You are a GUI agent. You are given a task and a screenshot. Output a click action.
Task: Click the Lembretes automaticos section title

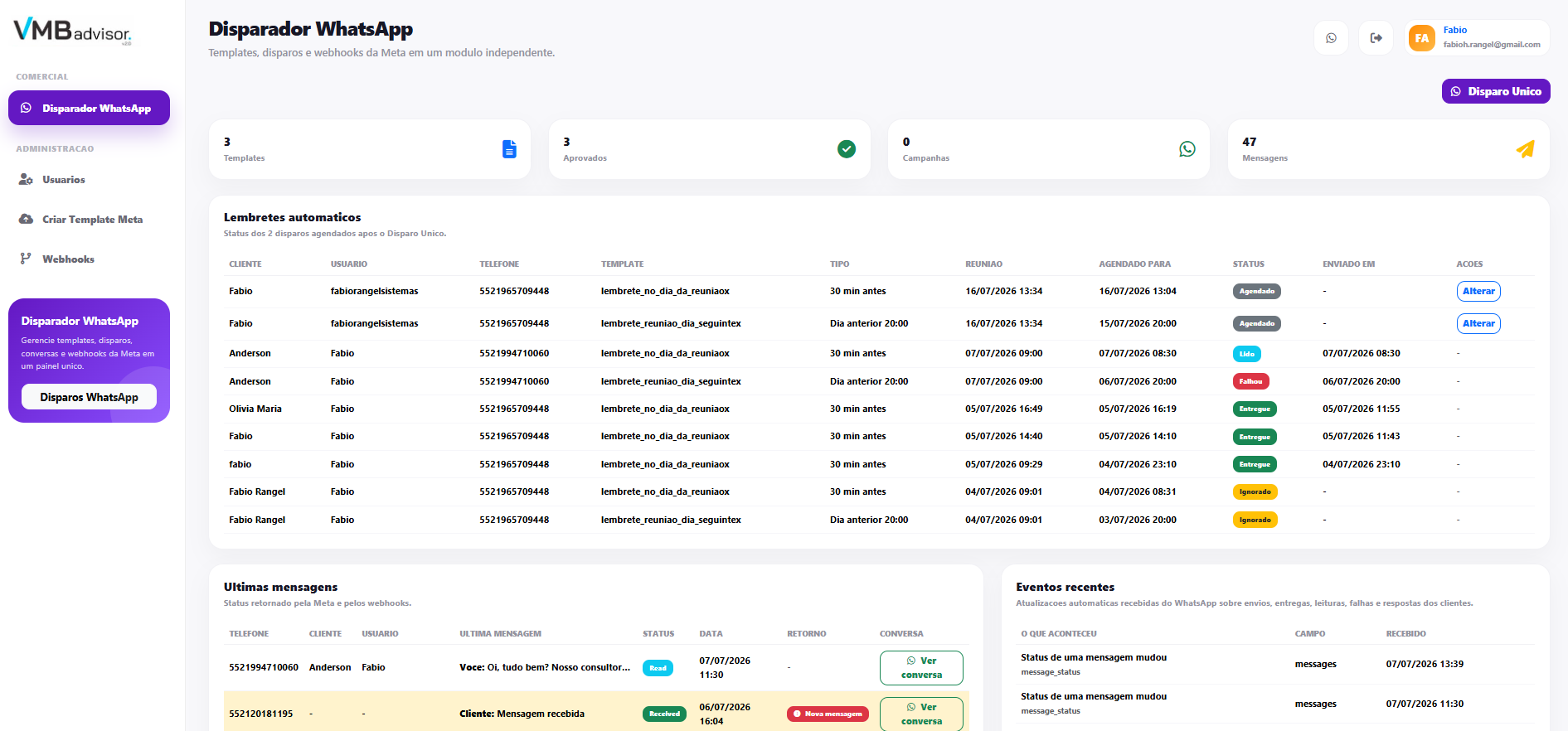(x=292, y=217)
